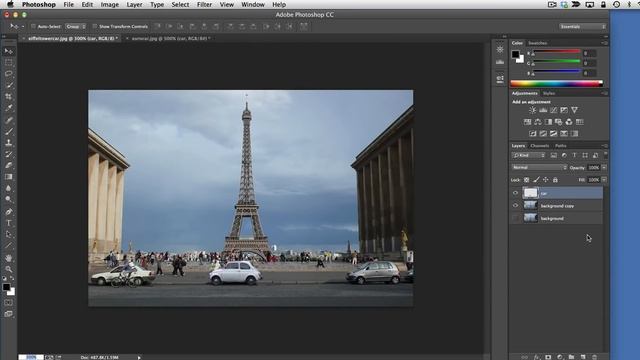
Task: Add a Vibrance adjustment
Action: [575, 110]
